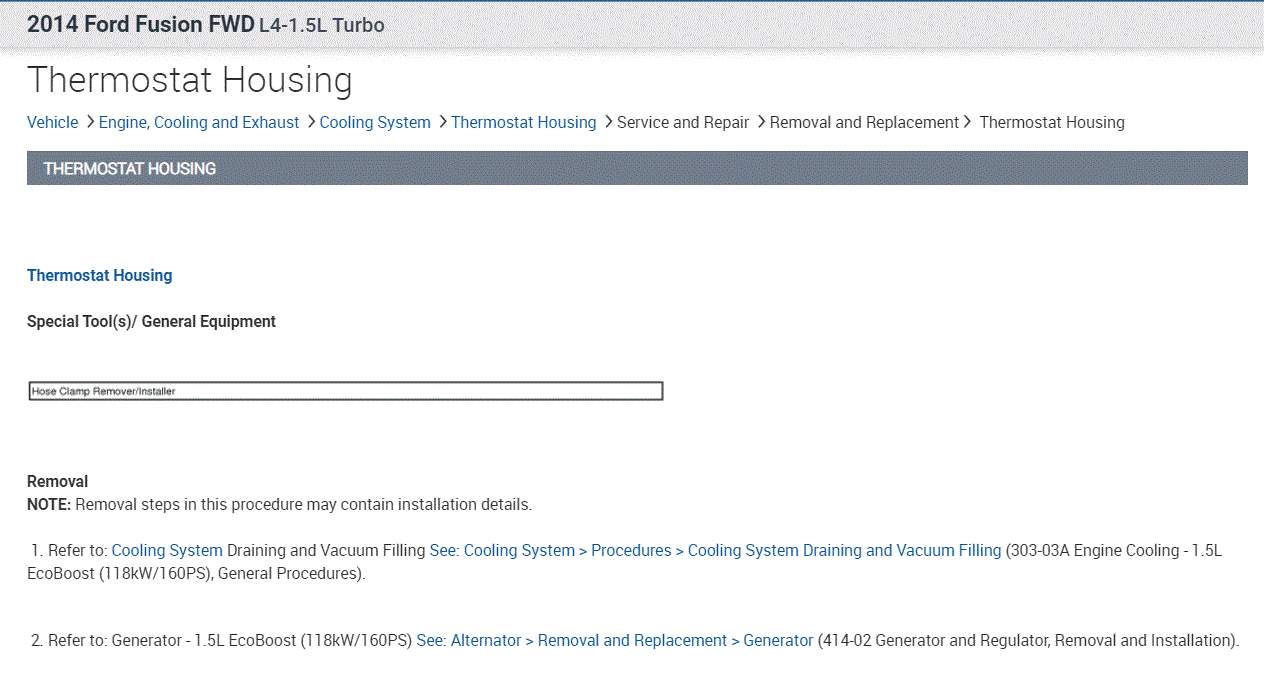The height and width of the screenshot is (682, 1264).
Task: Click the final Thermostat Housing breadcrumb
Action: click(x=1052, y=122)
